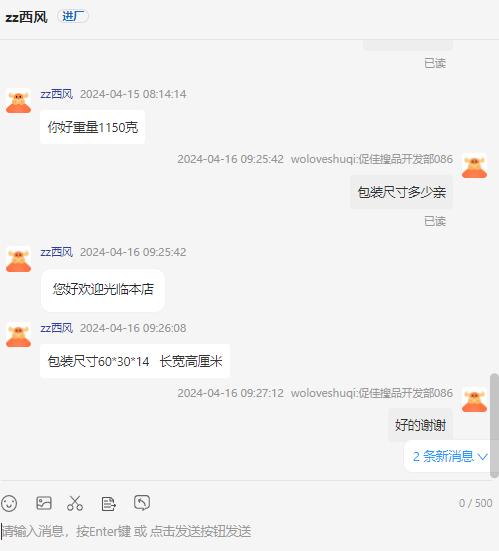Click the send image icon
Screen dimensions: 499x551
44,503
